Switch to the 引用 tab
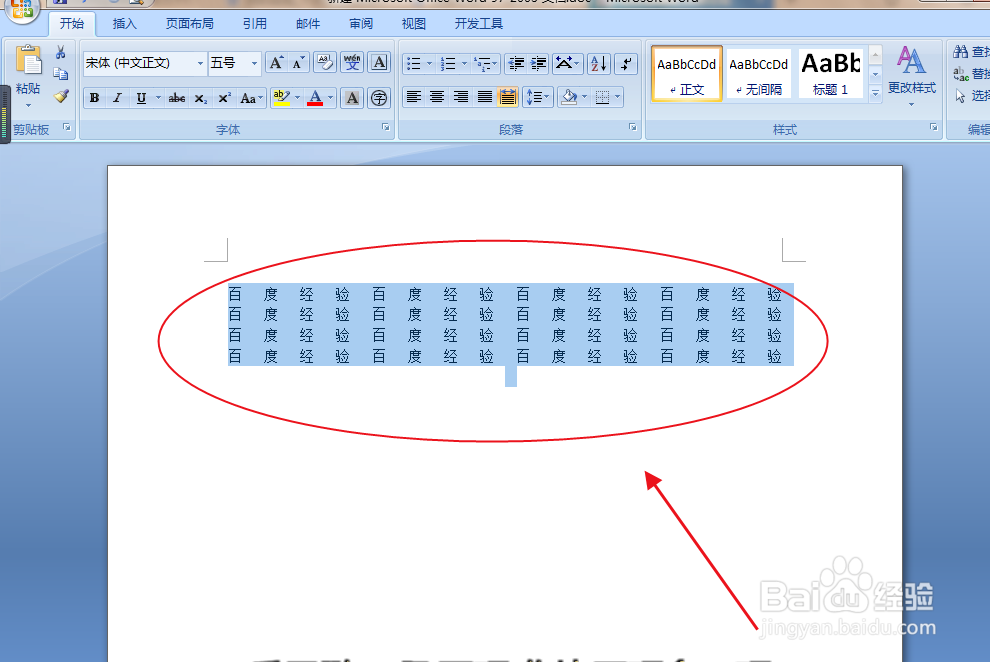The height and width of the screenshot is (662, 990). 254,24
